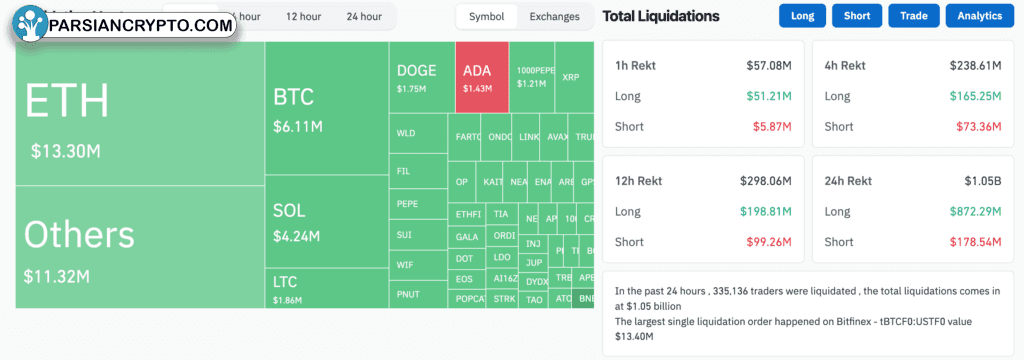Open the 24h Rekt card

click(x=913, y=209)
